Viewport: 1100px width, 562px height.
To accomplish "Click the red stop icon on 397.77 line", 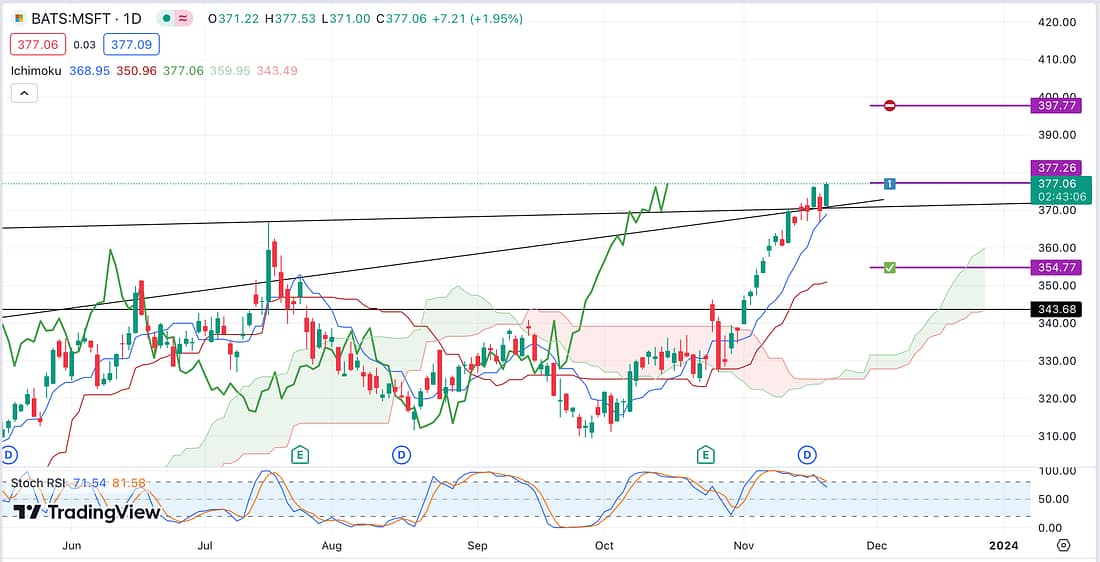I will pyautogui.click(x=889, y=105).
